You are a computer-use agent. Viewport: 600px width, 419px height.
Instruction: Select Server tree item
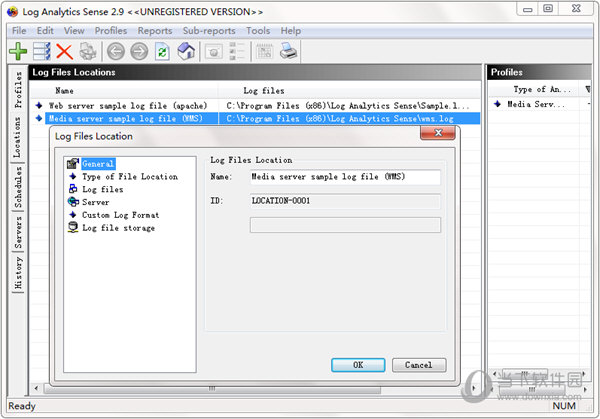click(96, 202)
